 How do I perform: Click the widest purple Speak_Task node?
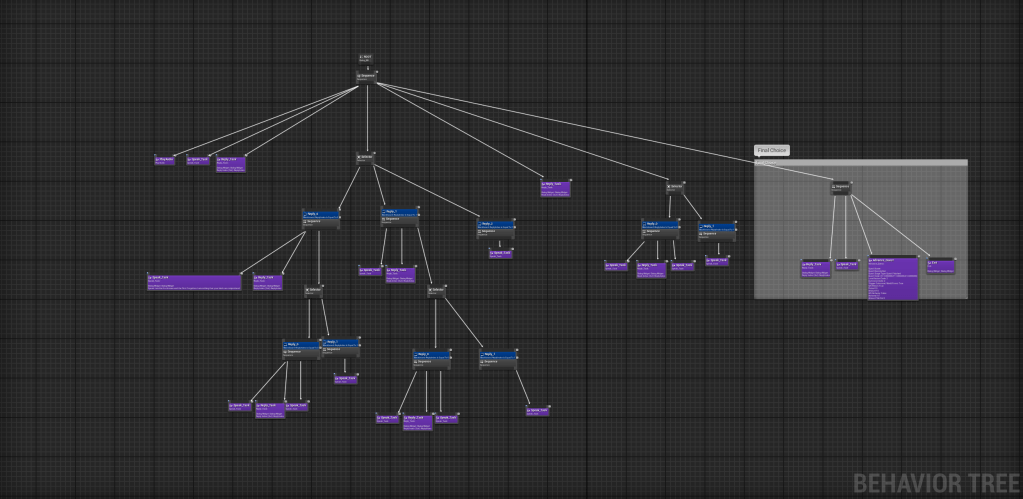[194, 282]
